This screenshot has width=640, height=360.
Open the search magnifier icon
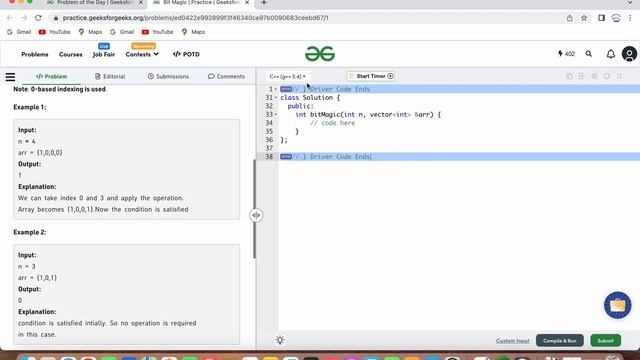pos(589,54)
